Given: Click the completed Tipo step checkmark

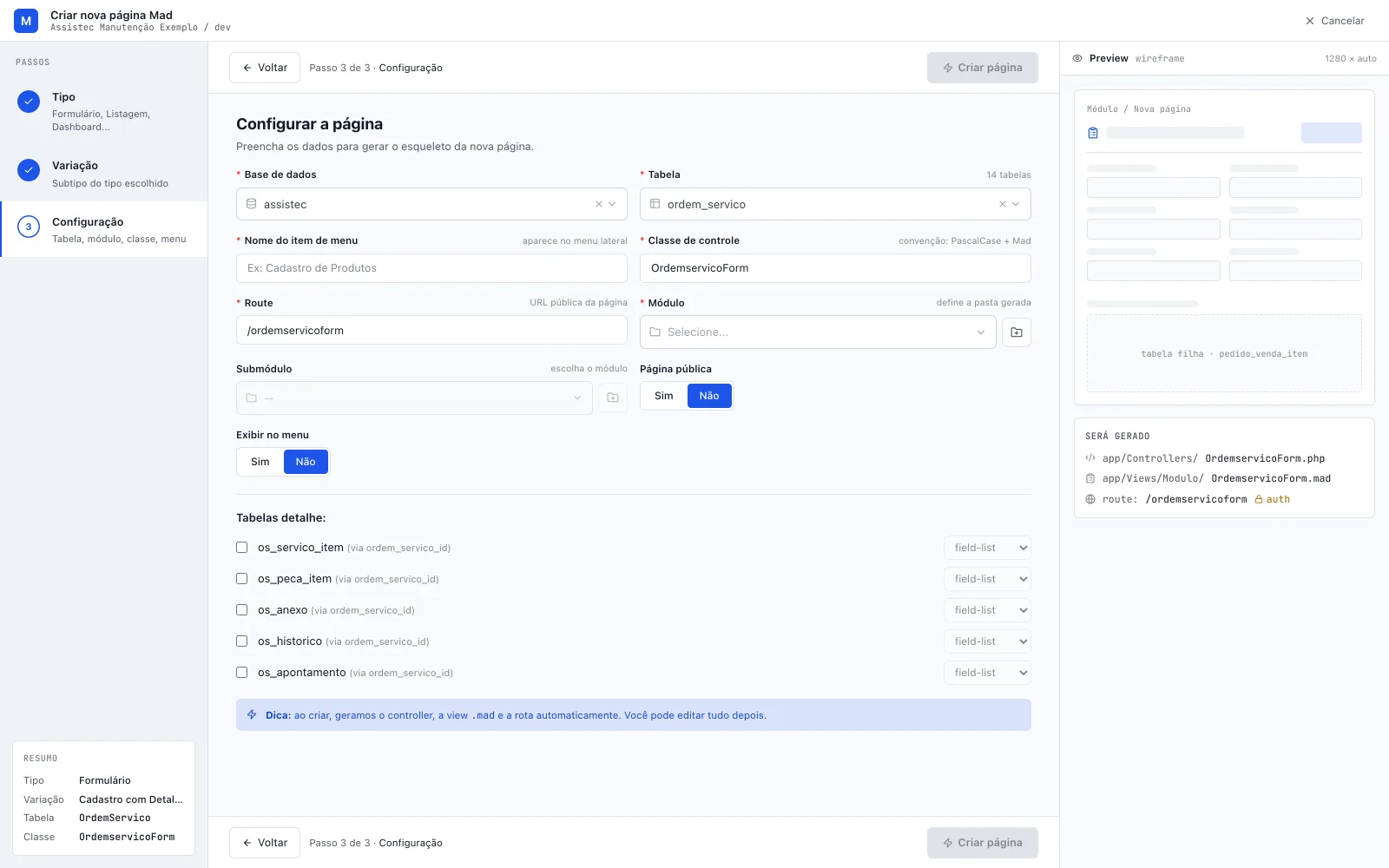Looking at the screenshot, I should coord(29,102).
